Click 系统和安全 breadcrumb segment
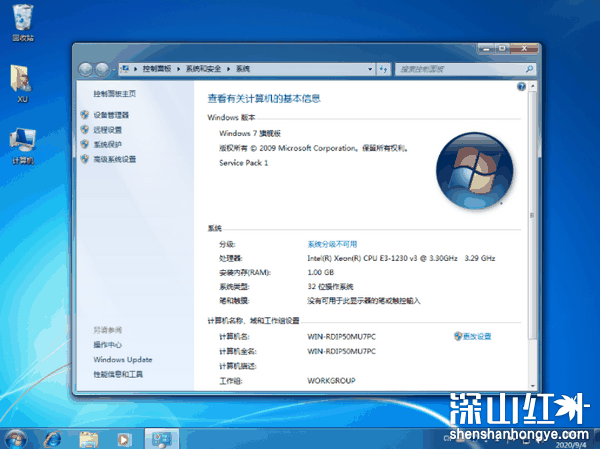The height and width of the screenshot is (449, 600). [x=203, y=69]
